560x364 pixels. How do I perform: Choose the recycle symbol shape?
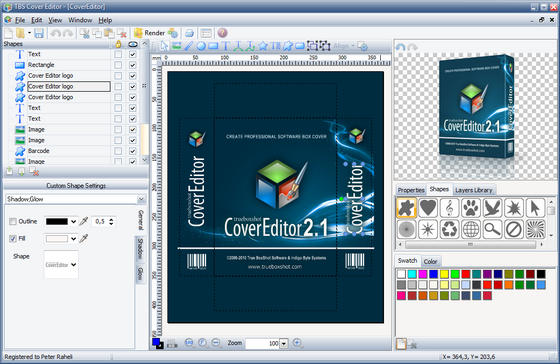449,229
